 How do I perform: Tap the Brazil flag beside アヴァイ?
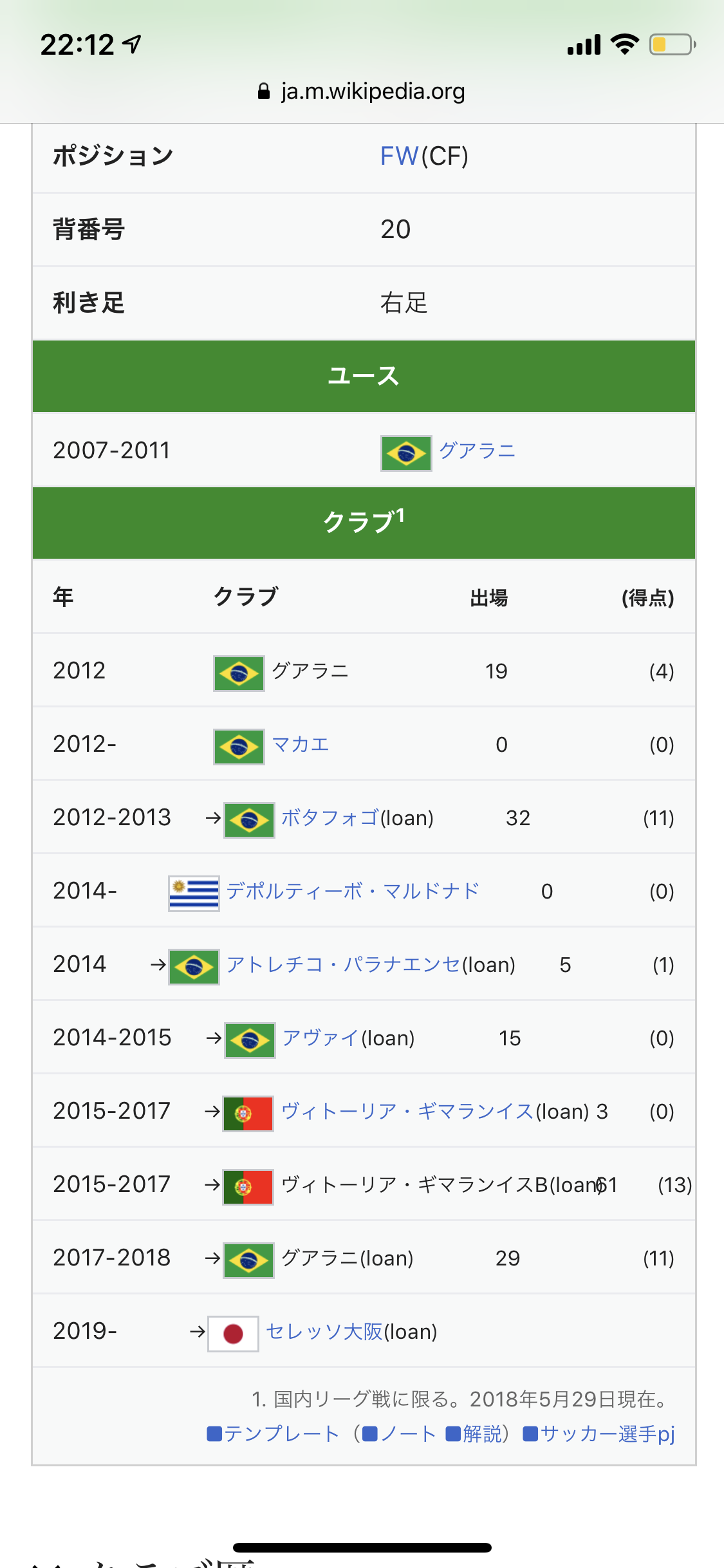250,1040
